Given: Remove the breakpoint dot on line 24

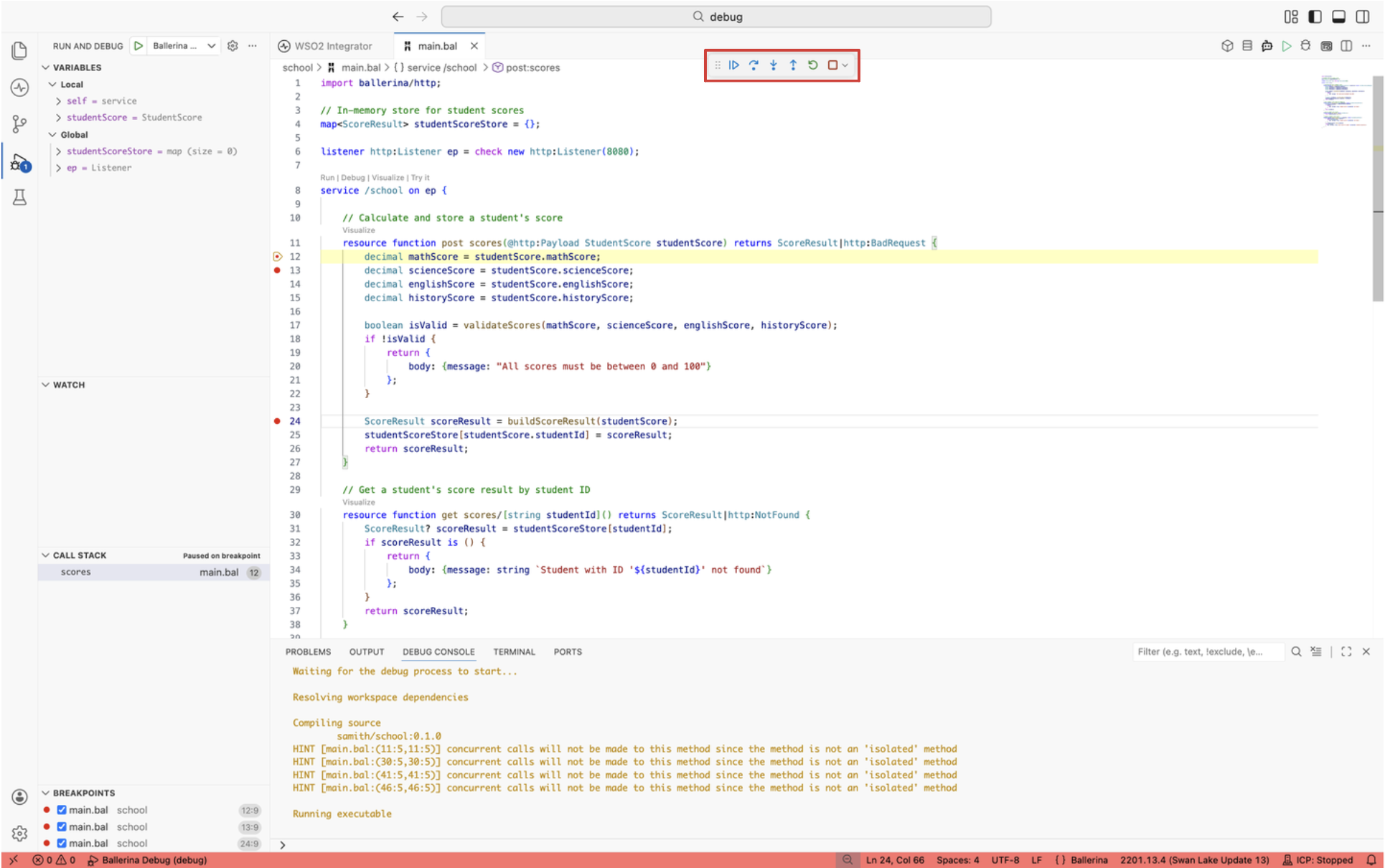Looking at the screenshot, I should click(x=277, y=421).
